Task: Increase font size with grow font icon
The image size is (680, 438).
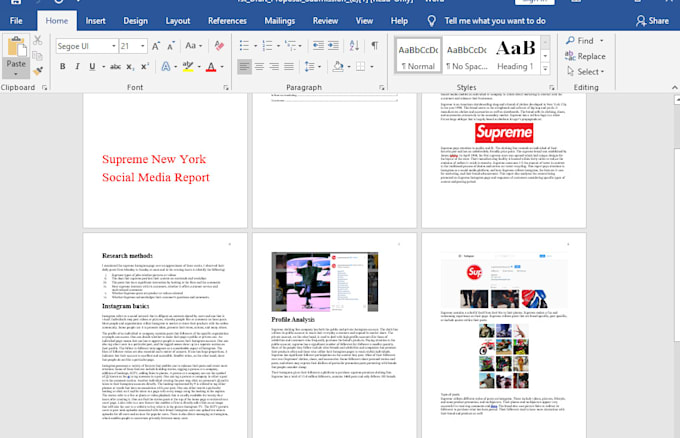Action: click(x=156, y=46)
